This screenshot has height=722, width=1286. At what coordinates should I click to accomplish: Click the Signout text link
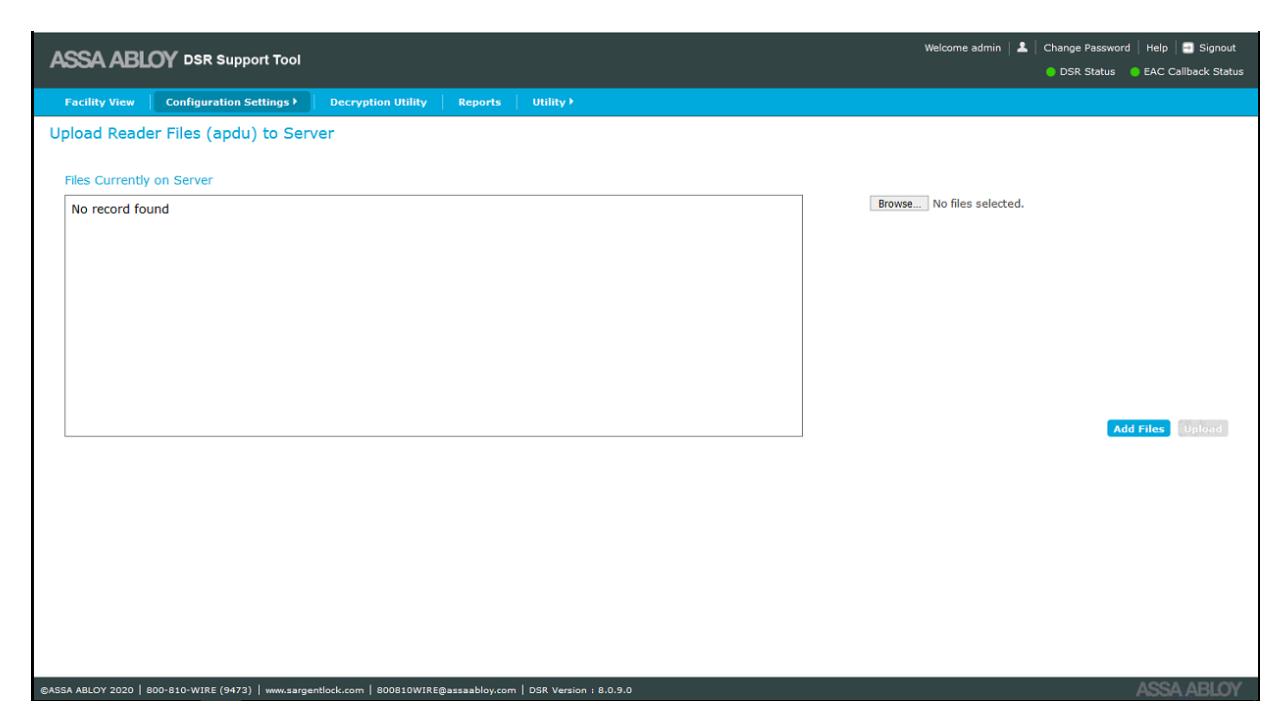tap(1218, 48)
